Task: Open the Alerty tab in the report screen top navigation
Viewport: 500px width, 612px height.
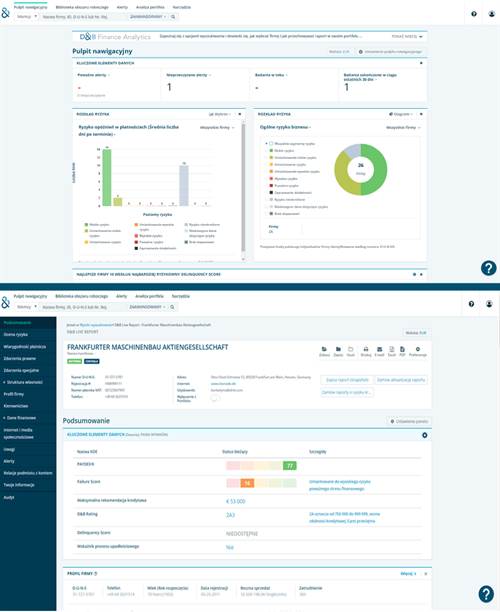Action: (x=121, y=296)
